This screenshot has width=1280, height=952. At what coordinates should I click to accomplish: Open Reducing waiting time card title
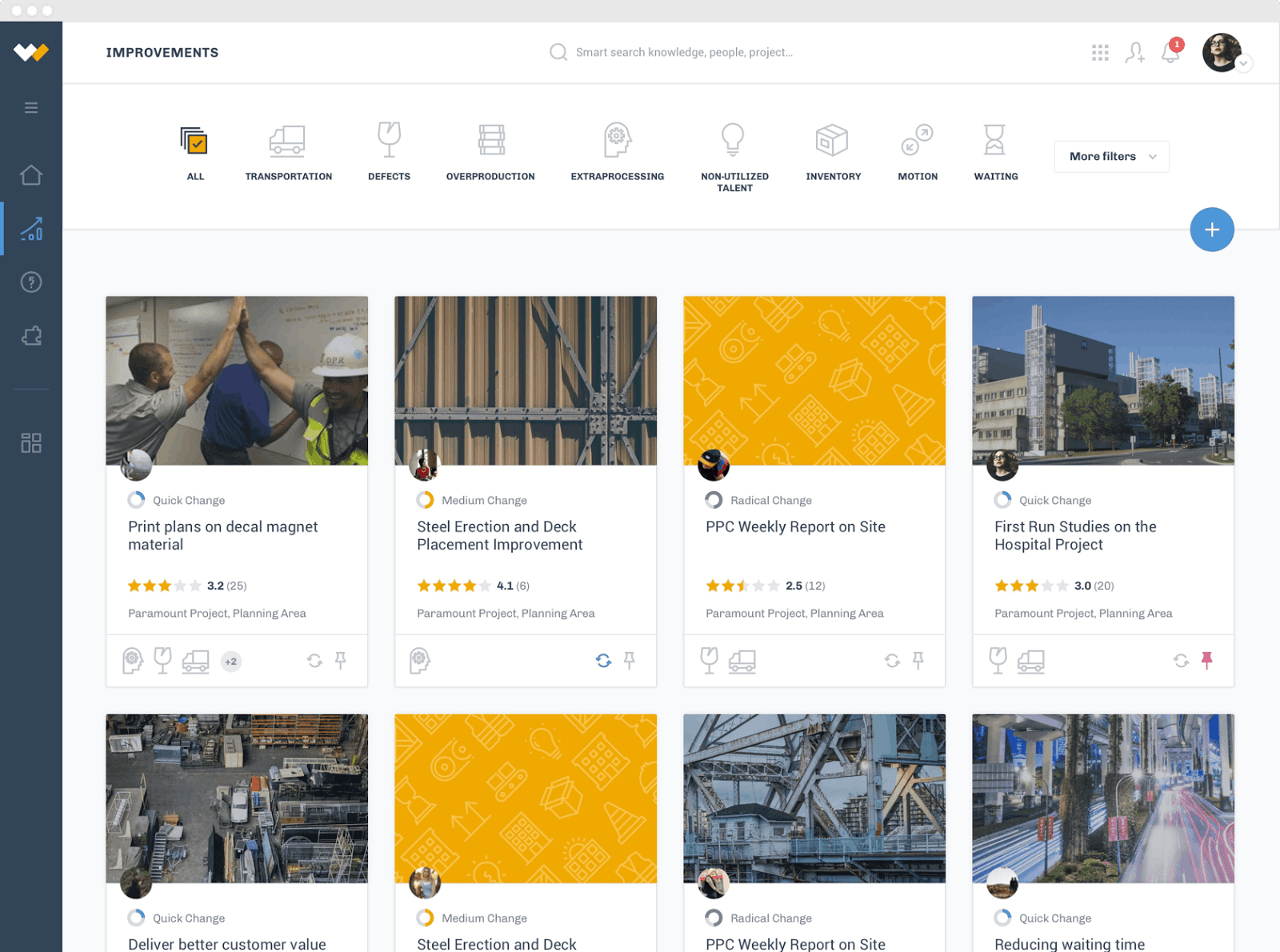tap(1070, 944)
